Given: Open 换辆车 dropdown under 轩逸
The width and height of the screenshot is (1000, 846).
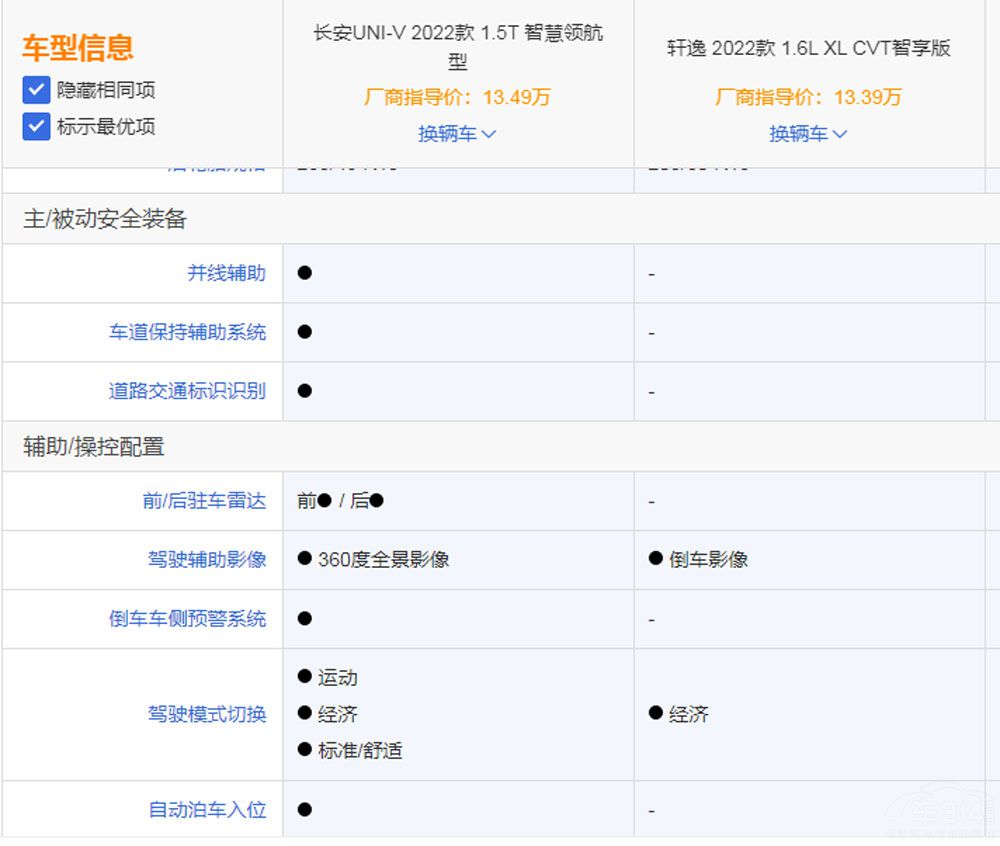Looking at the screenshot, I should coord(808,131).
